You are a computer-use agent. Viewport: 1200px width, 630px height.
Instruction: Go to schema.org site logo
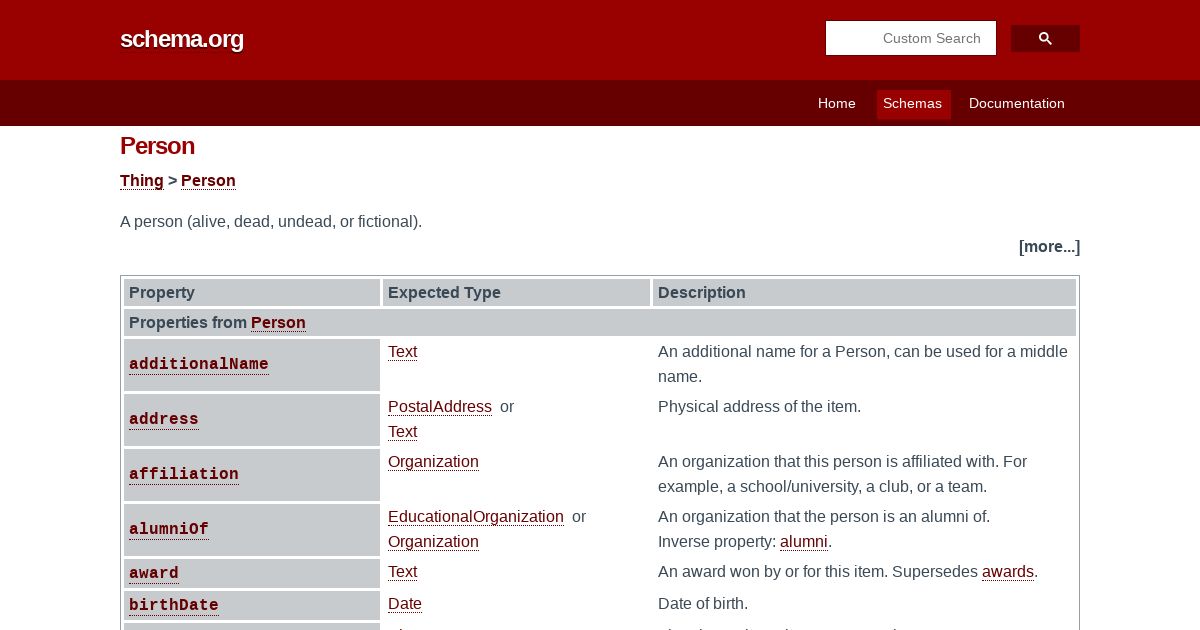(182, 39)
